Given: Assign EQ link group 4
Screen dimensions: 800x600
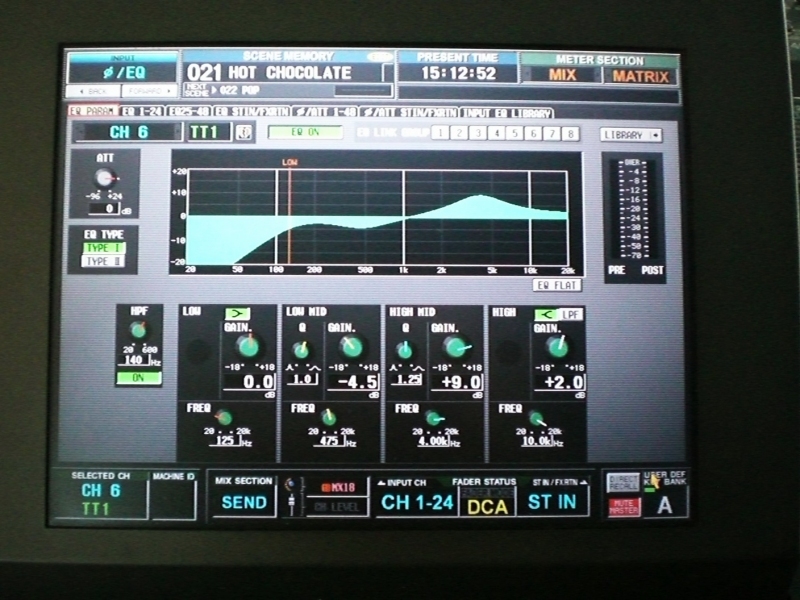Looking at the screenshot, I should pos(496,134).
